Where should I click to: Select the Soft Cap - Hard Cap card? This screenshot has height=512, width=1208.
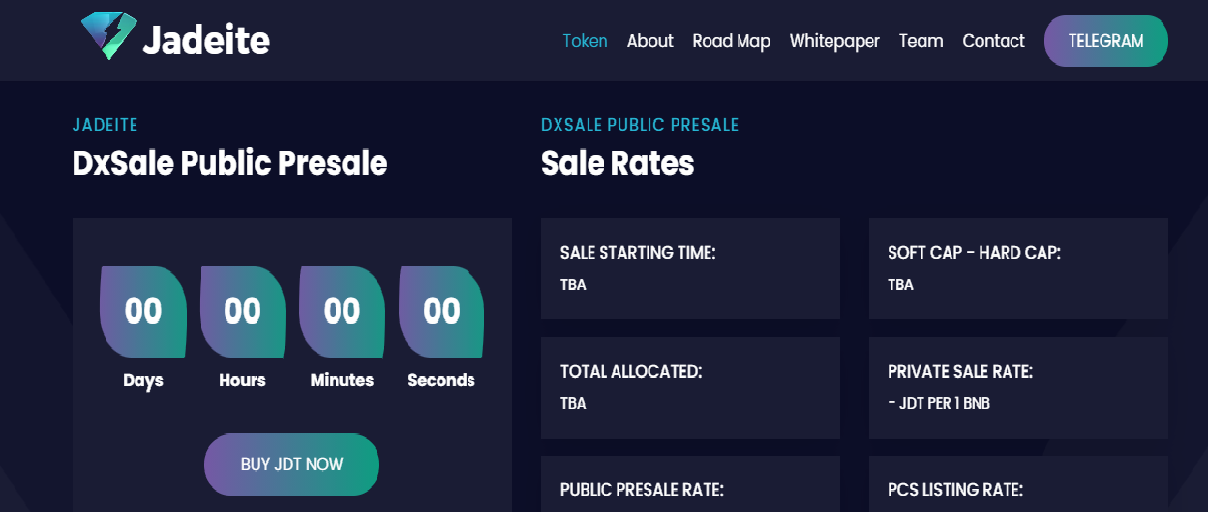(1018, 268)
